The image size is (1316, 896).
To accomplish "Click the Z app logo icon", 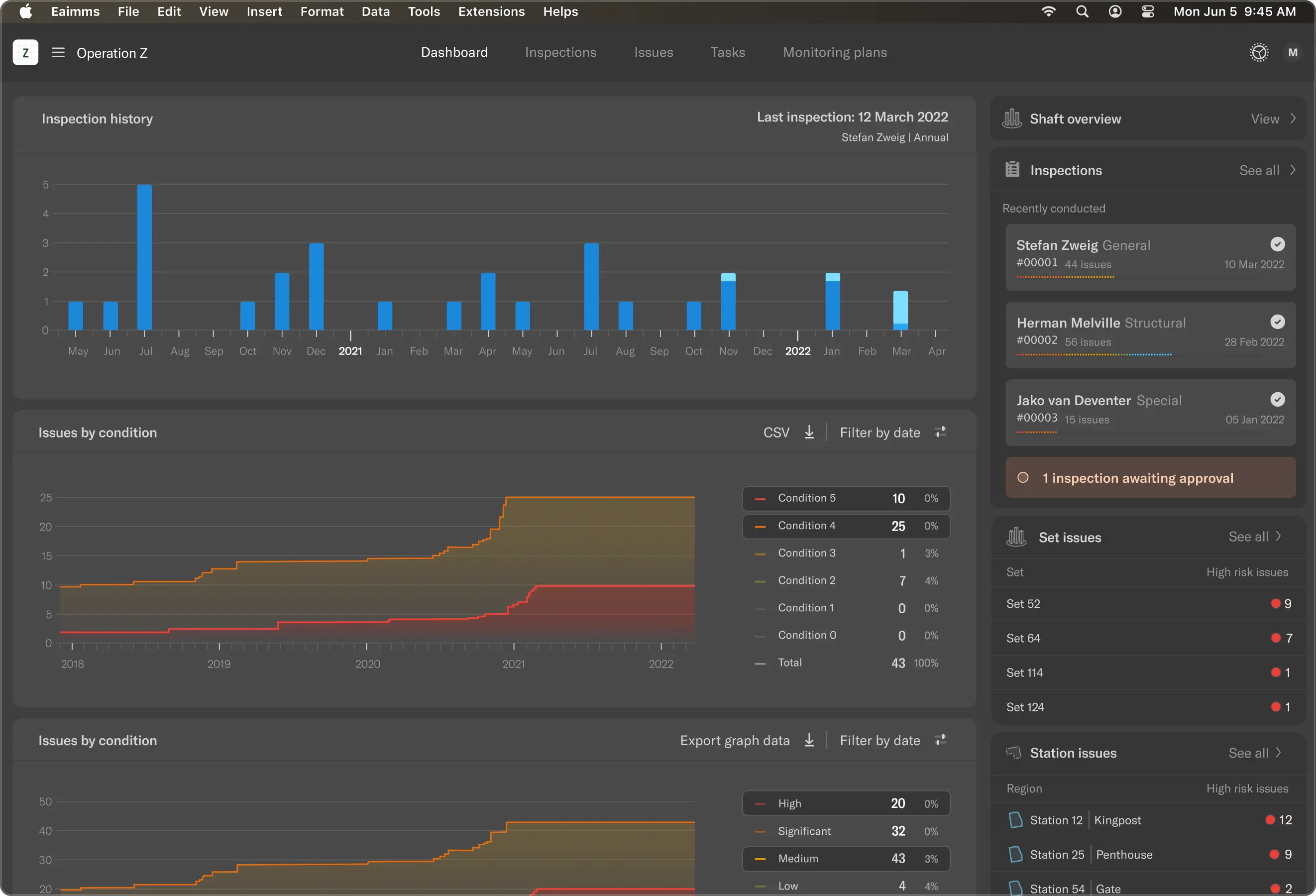I will (25, 53).
